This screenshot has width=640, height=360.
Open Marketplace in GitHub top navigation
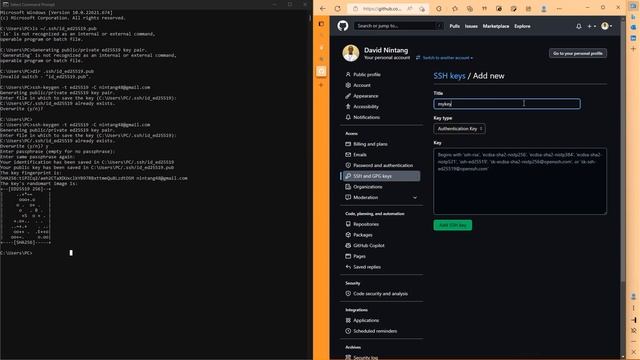tap(496, 26)
